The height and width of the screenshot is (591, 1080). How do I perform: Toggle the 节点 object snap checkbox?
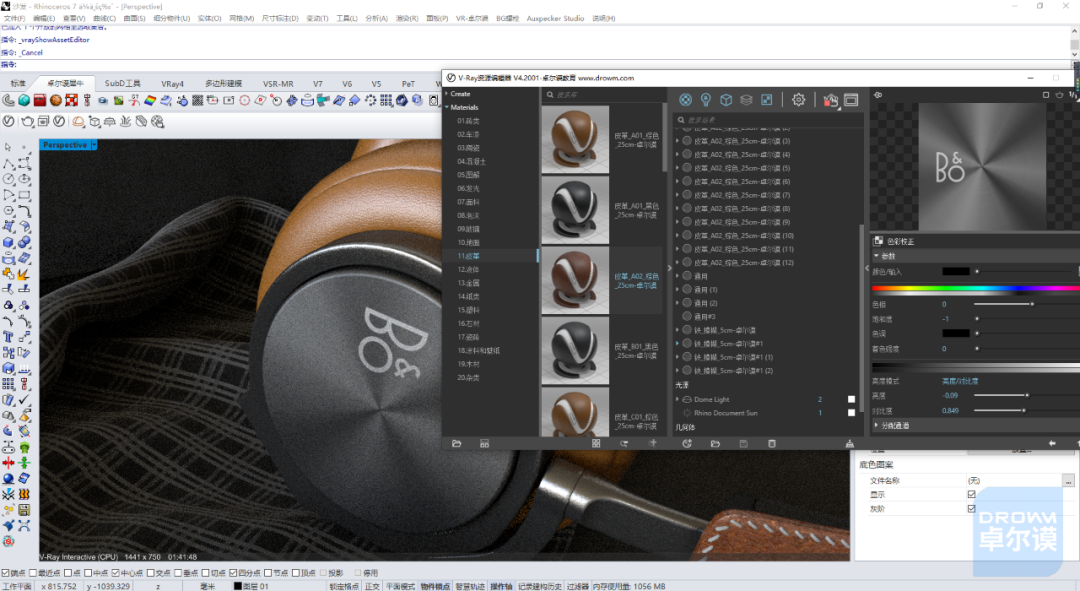click(x=268, y=573)
